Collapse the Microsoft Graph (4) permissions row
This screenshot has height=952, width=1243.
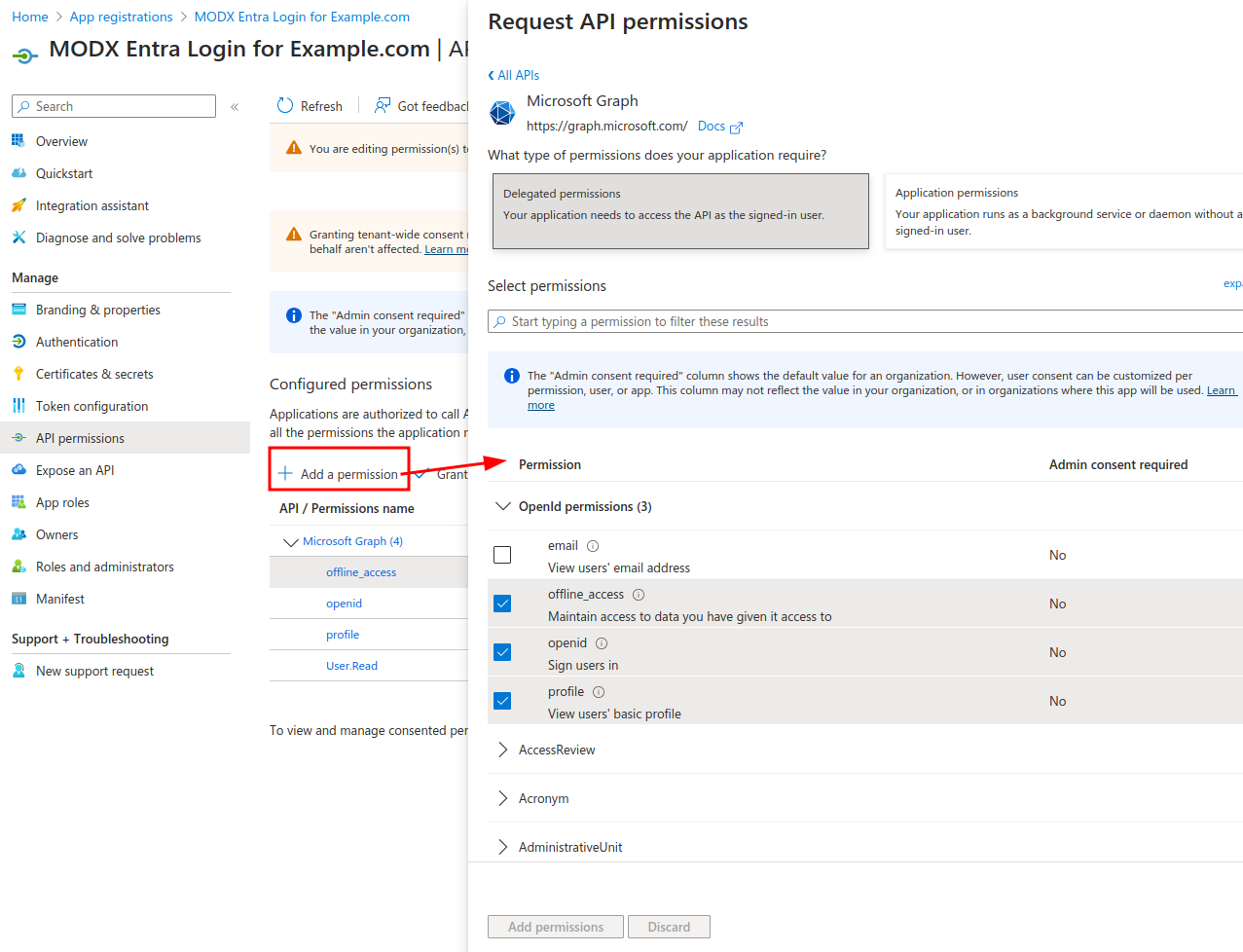coord(290,542)
